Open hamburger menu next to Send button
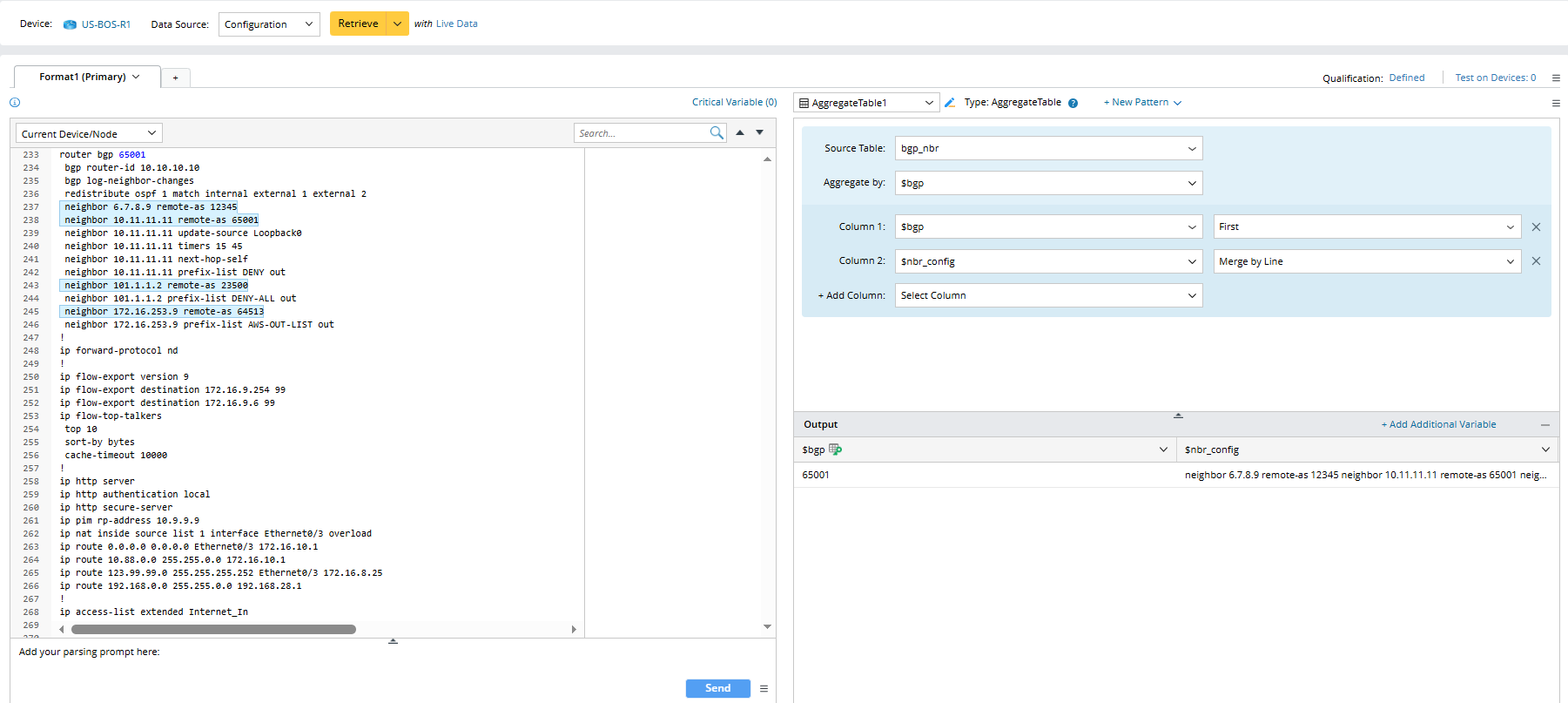Screen dimensions: 1568x703 764,688
